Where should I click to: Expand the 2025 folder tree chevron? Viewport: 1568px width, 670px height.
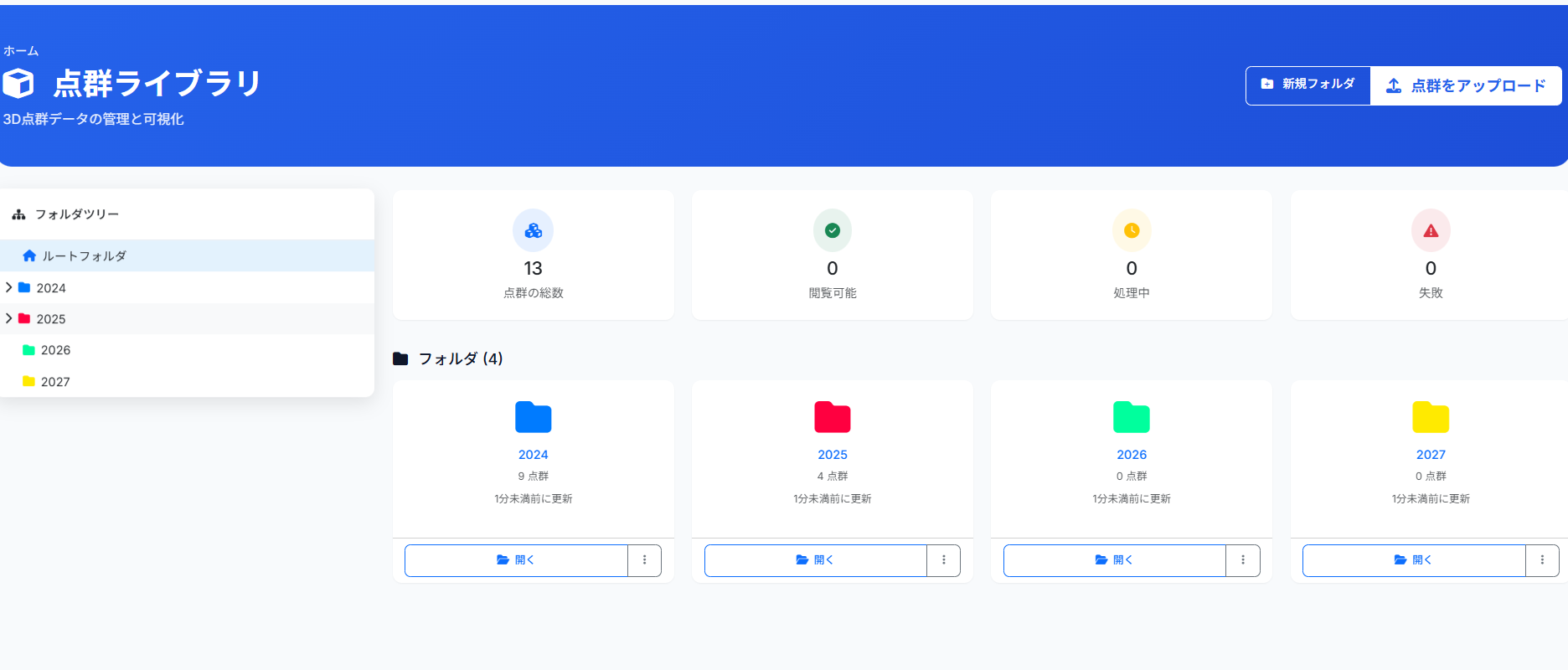click(9, 318)
